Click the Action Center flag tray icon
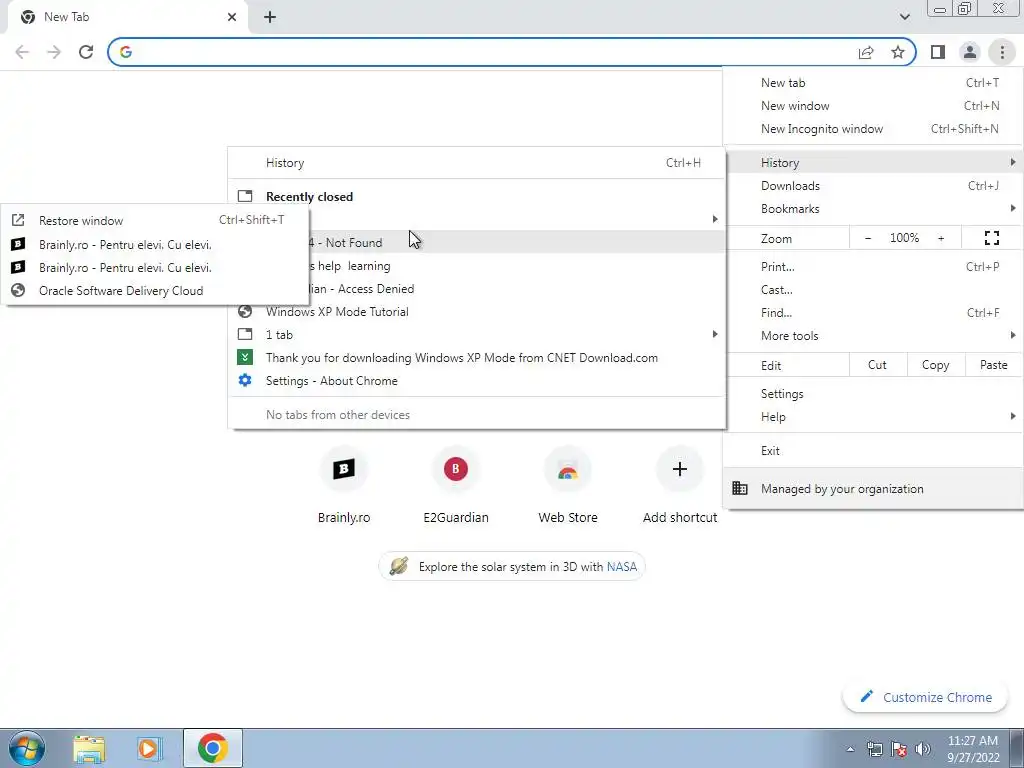 click(899, 749)
